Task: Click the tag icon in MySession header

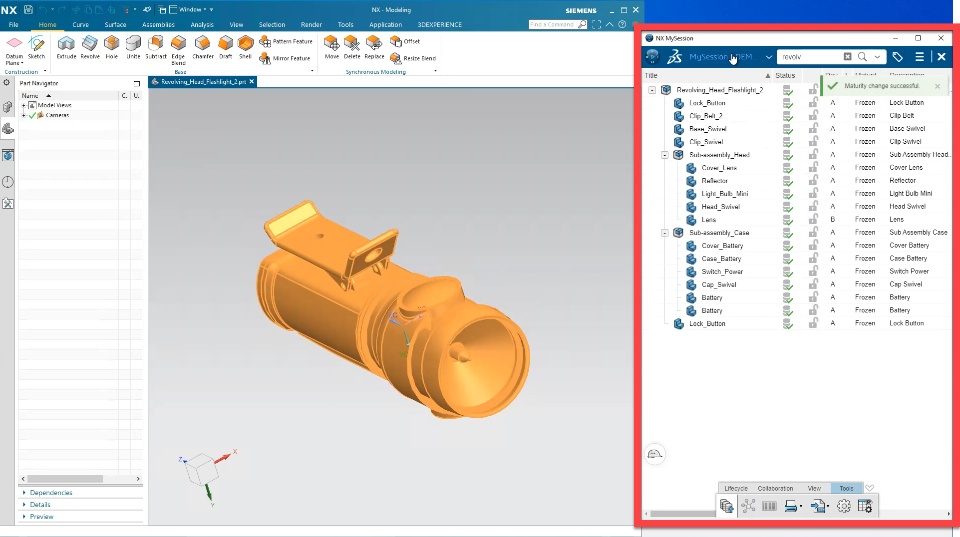Action: 898,56
